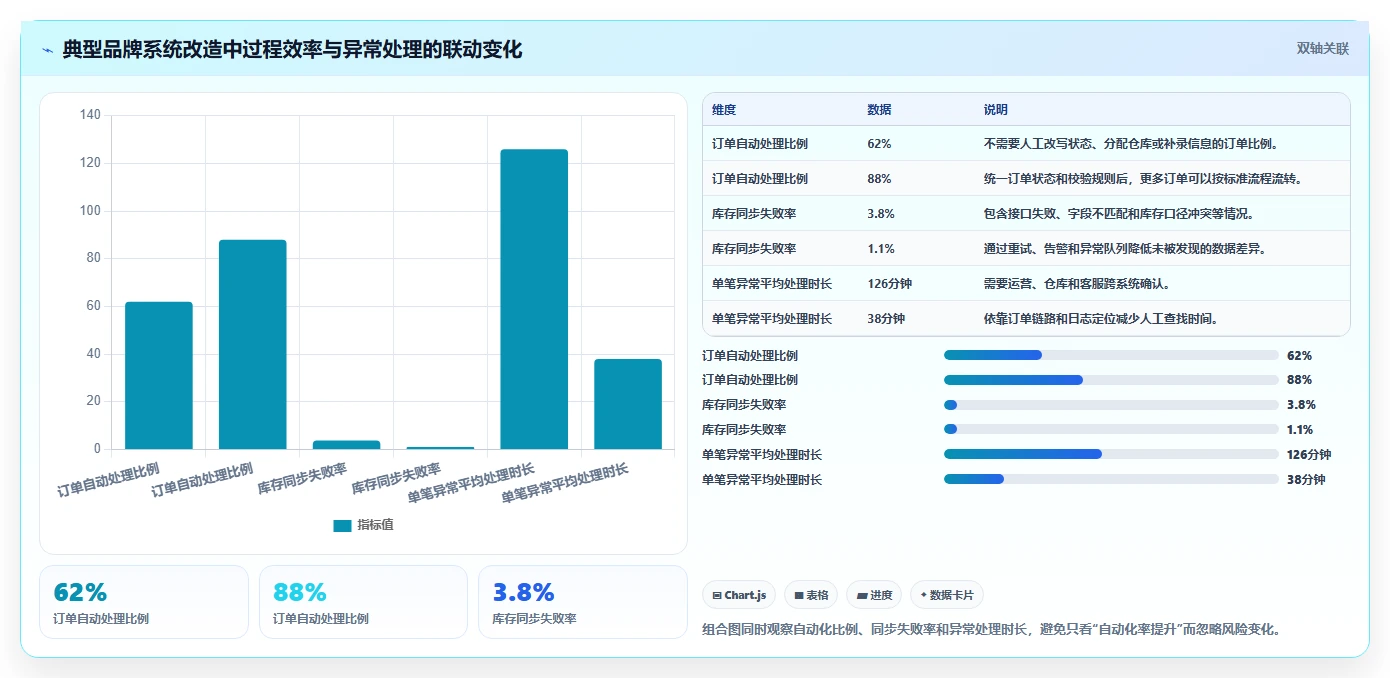Click the 120 label on the y-axis
The height and width of the screenshot is (678, 1390).
click(x=90, y=163)
